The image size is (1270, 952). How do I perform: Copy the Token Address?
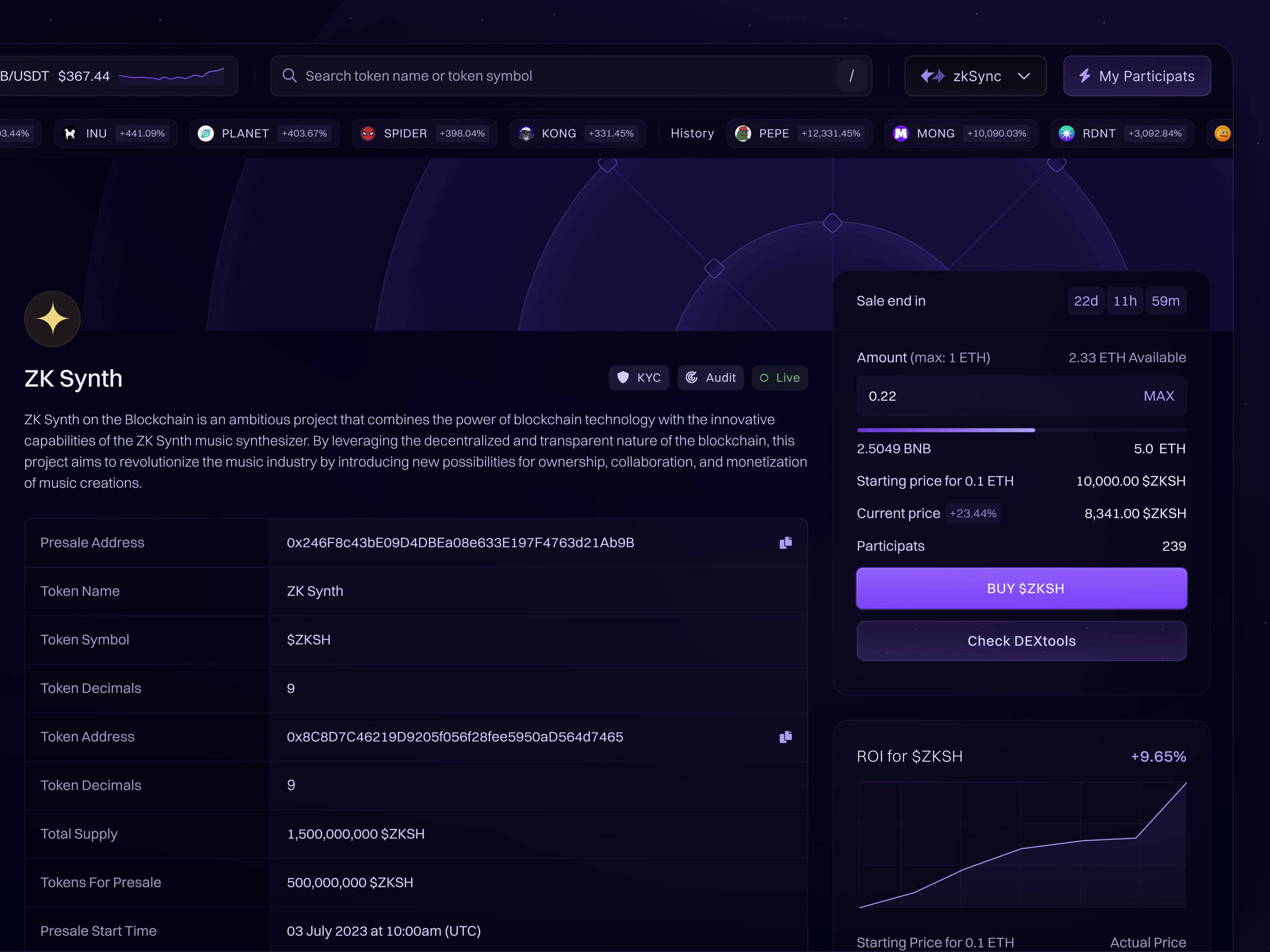pos(785,736)
